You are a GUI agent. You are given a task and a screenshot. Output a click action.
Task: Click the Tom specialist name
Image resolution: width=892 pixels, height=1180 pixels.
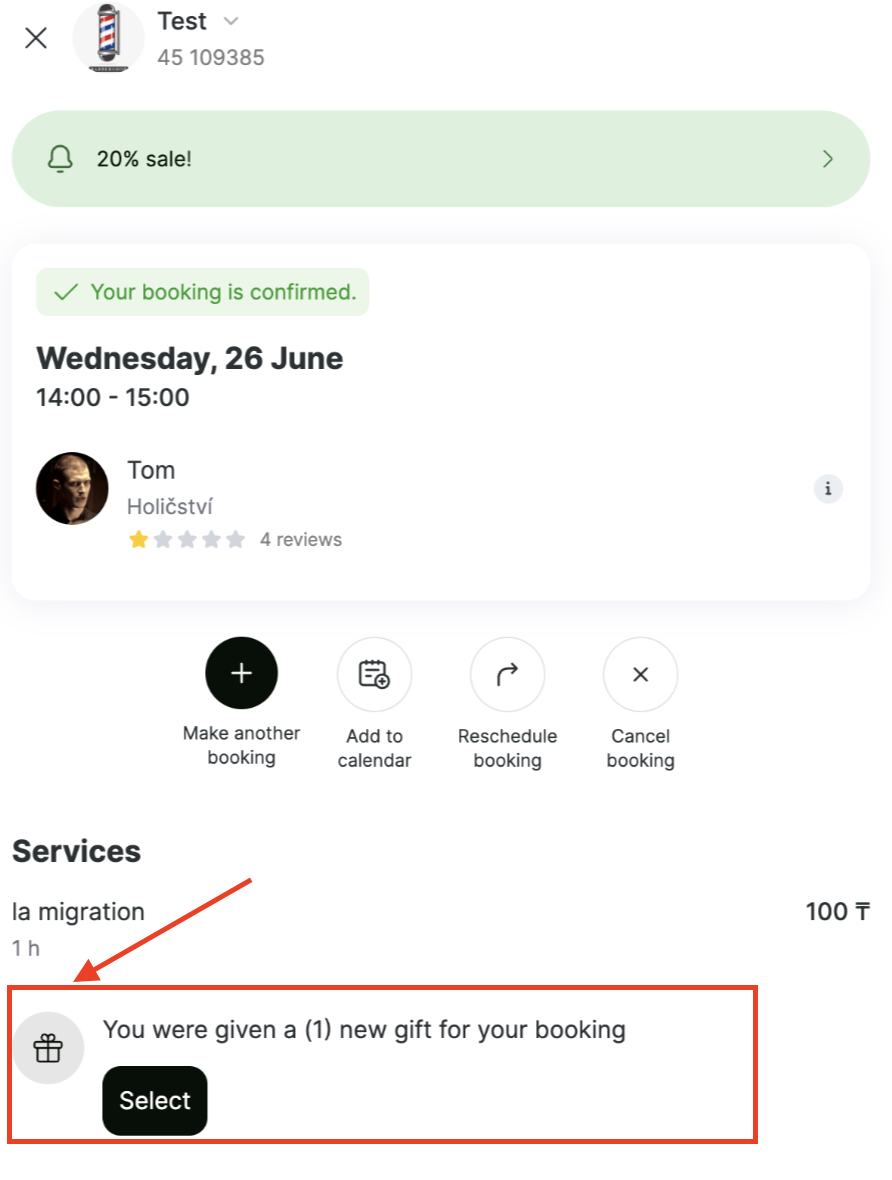click(151, 470)
